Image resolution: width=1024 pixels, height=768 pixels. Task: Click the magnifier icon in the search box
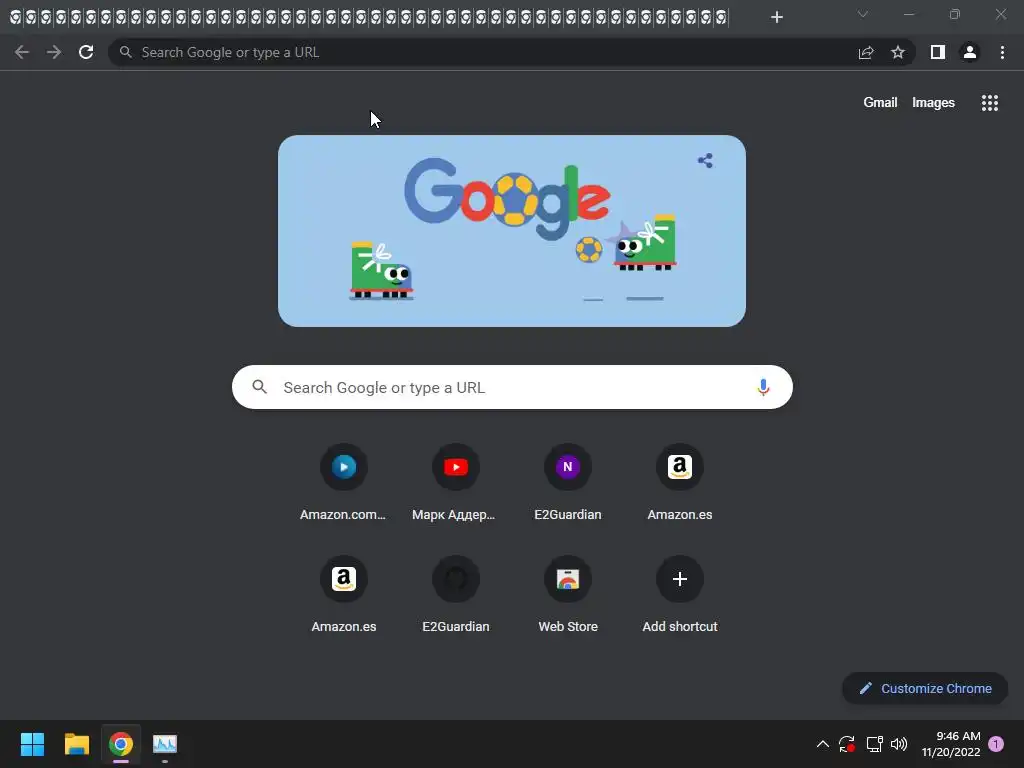click(x=260, y=387)
